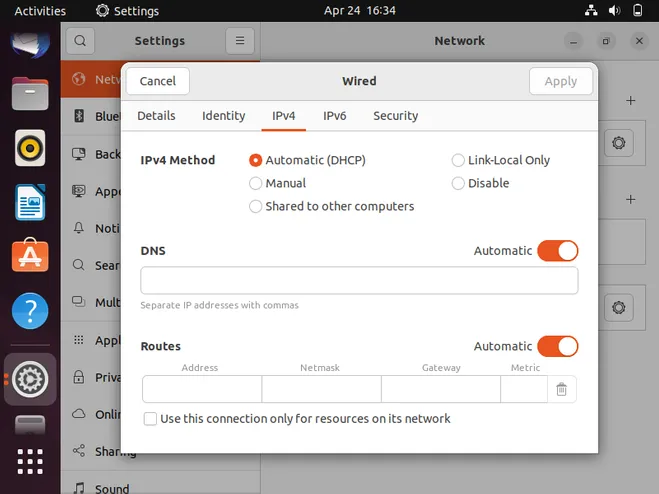Launch LibreOffice Writer from dock
This screenshot has width=659, height=494.
pos(30,203)
